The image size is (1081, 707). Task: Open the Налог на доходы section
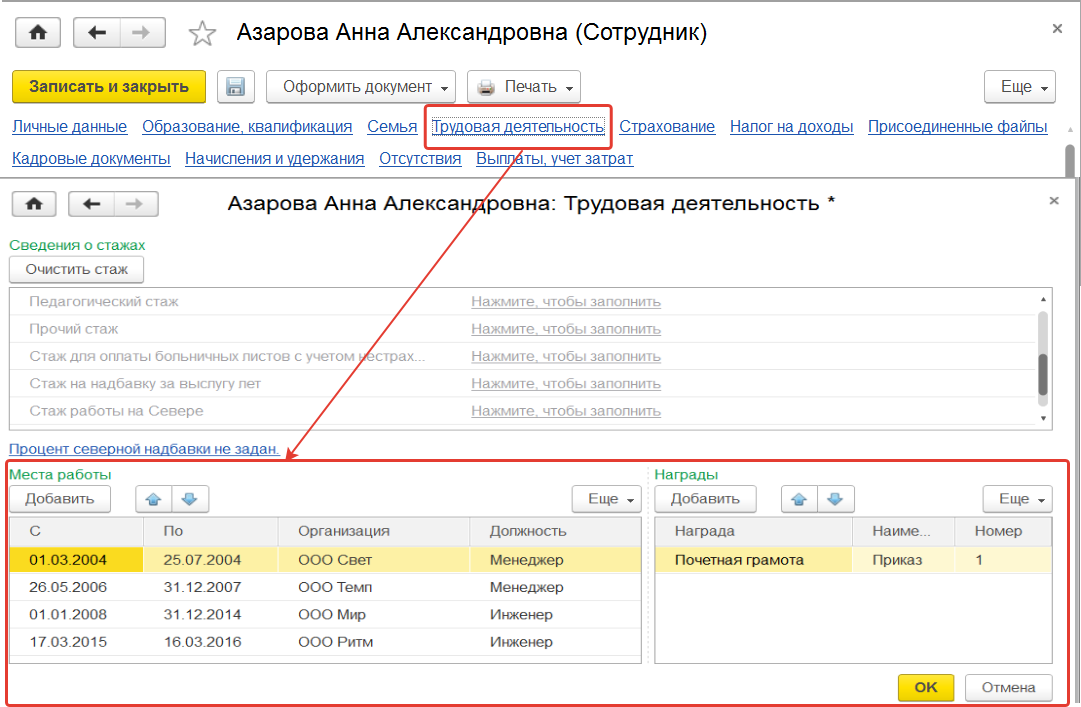point(791,127)
